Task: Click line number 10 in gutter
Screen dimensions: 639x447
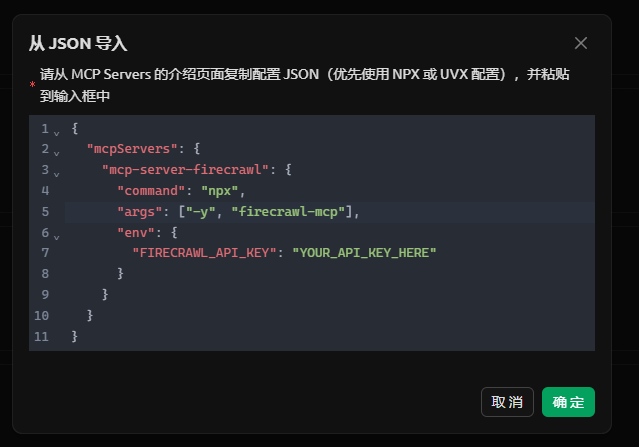Action: (x=42, y=315)
